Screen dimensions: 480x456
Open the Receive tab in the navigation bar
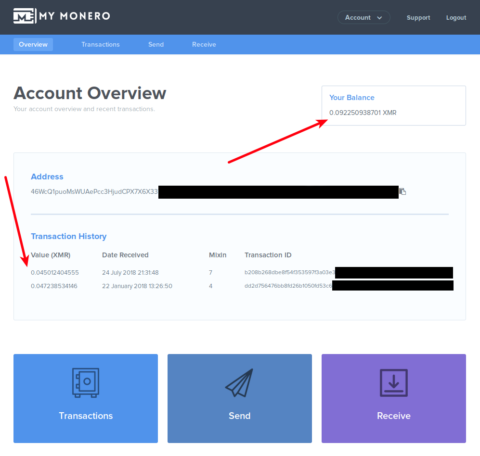coord(204,44)
